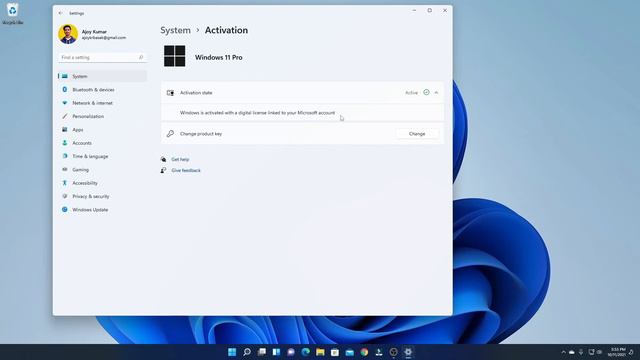This screenshot has height=360, width=640.
Task: Open Ajoy Kumar account profile picture
Action: click(x=68, y=34)
